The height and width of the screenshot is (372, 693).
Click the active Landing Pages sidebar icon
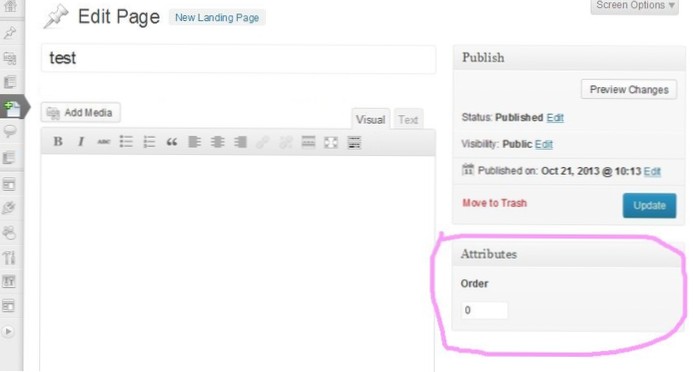(x=12, y=107)
